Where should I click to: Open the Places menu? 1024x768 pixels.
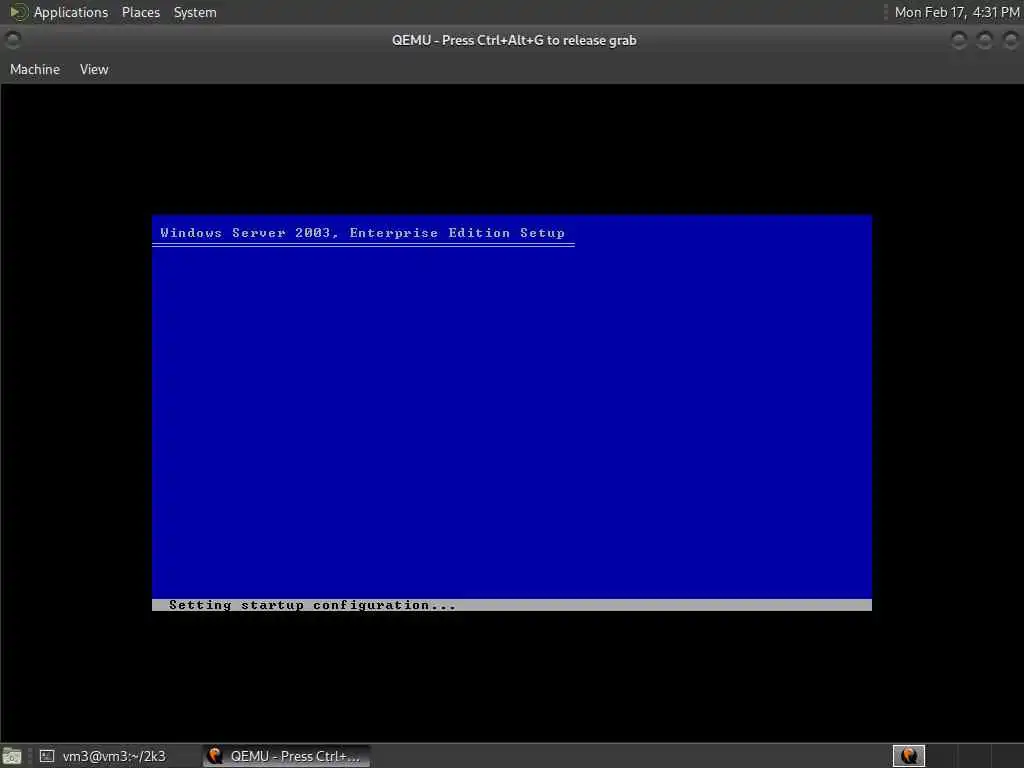(140, 12)
